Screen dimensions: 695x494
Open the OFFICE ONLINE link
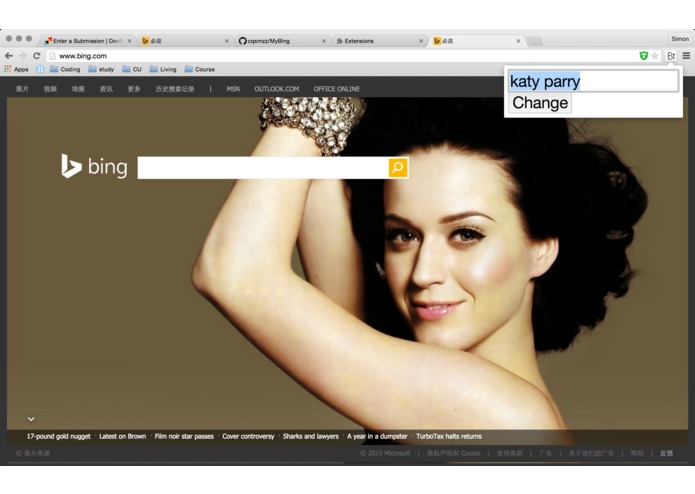tap(337, 89)
